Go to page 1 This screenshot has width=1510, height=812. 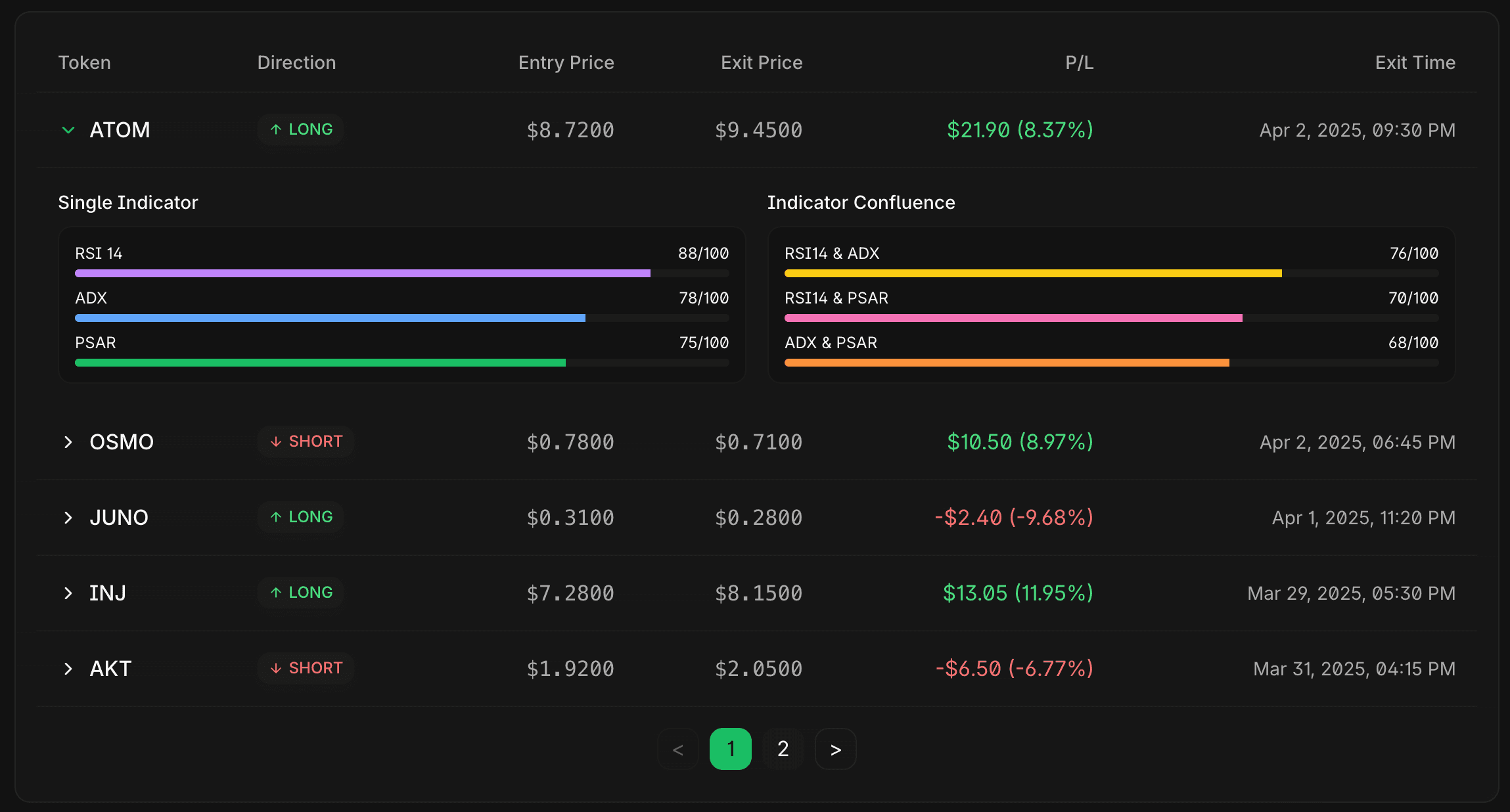tap(731, 749)
